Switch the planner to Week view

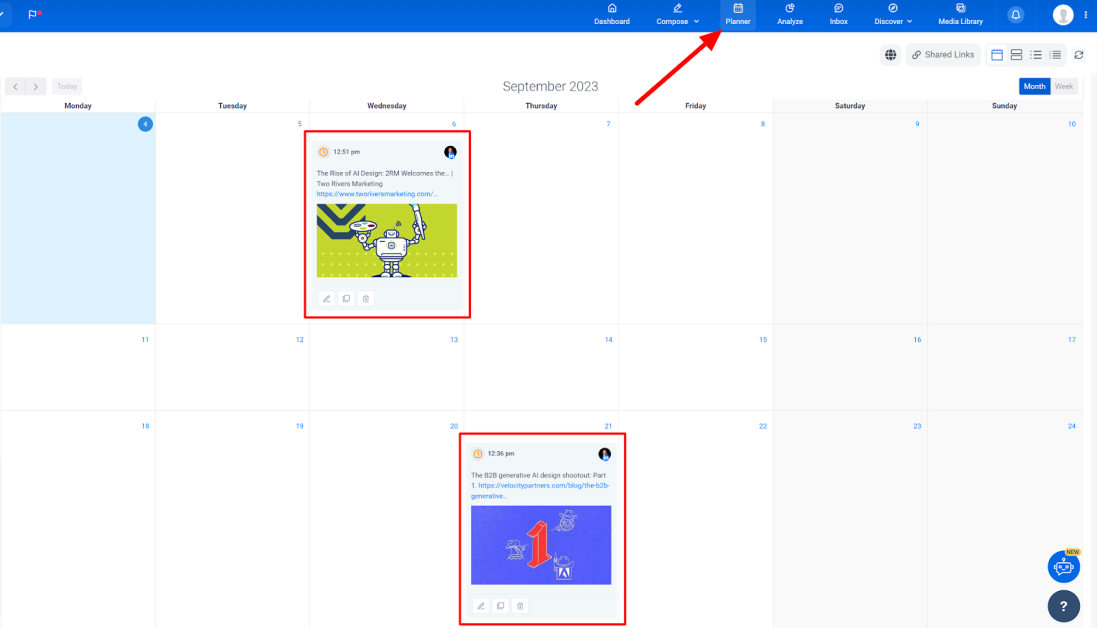coord(1063,86)
